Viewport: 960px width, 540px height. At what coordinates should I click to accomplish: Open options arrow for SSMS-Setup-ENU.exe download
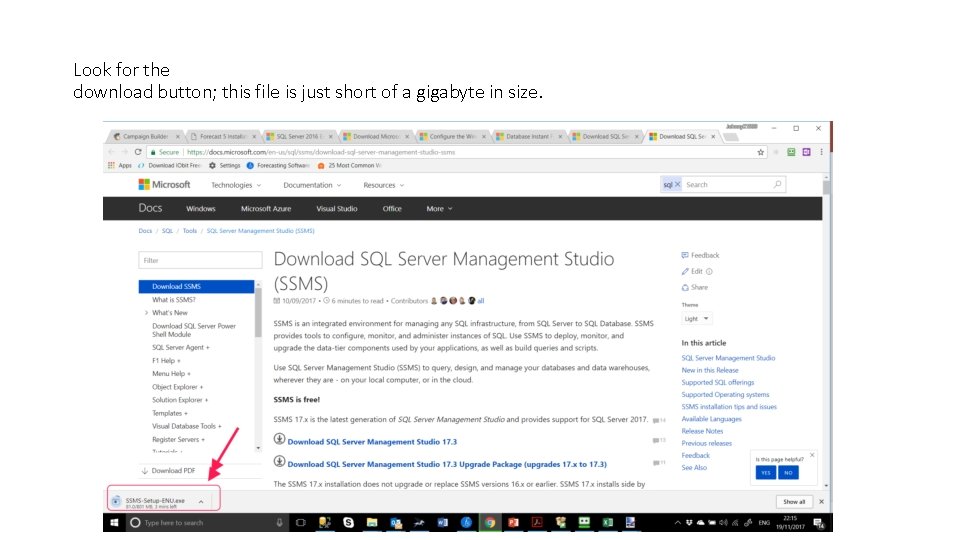click(x=201, y=501)
